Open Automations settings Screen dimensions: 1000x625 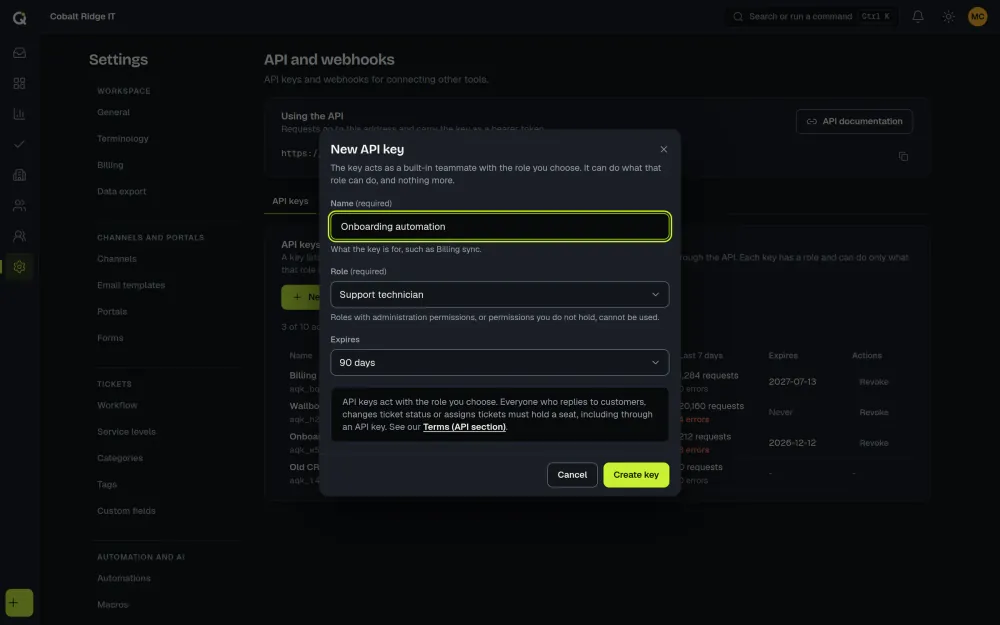click(124, 578)
